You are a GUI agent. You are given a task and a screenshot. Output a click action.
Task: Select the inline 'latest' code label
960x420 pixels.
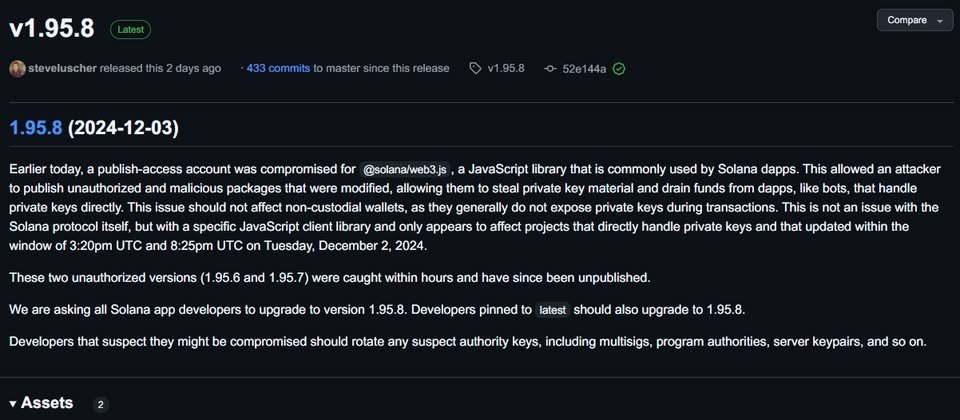553,310
